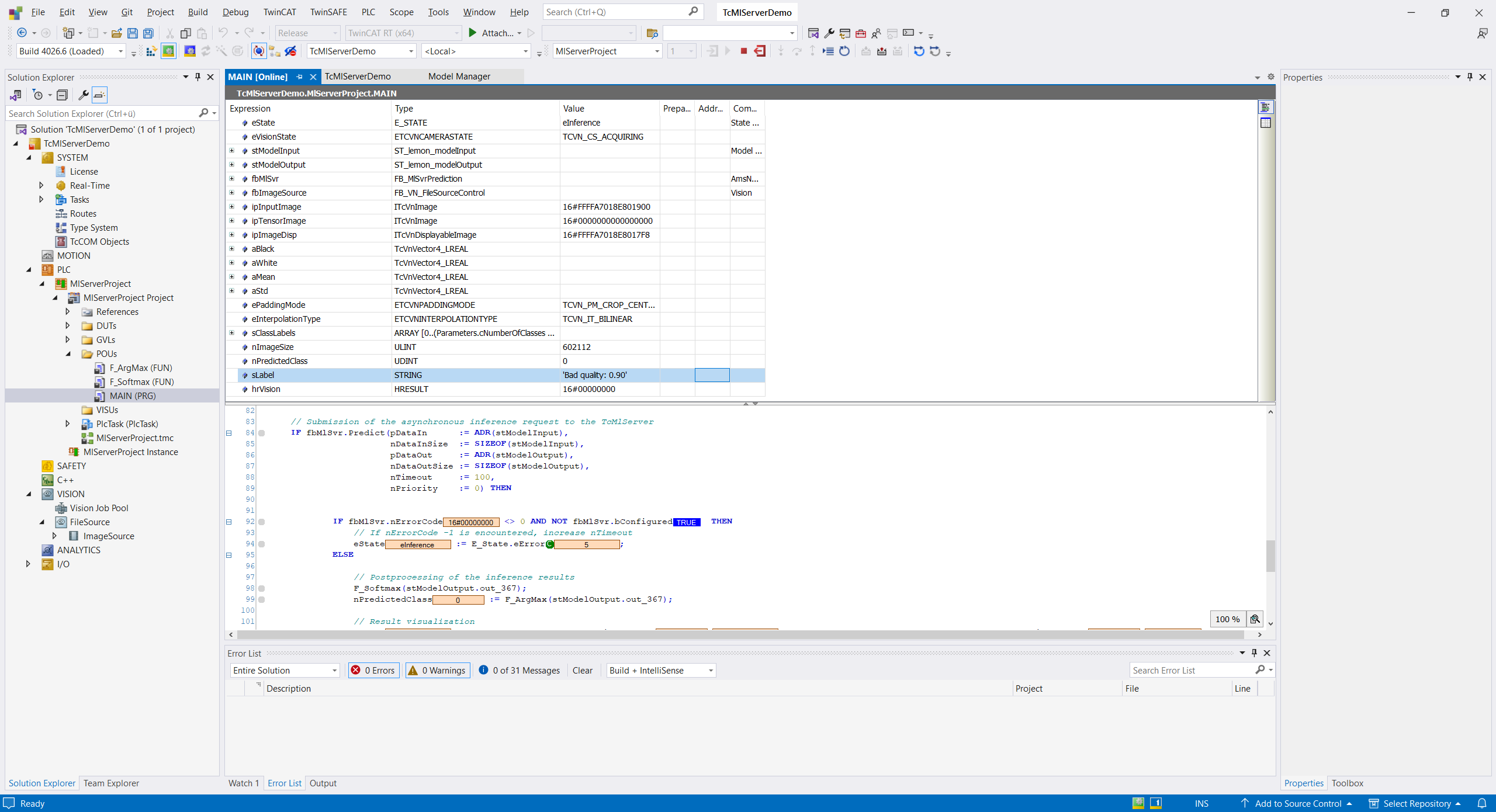Select MAIN (PRG) in Solution Explorer
This screenshot has height=812, width=1496.
pyautogui.click(x=132, y=395)
